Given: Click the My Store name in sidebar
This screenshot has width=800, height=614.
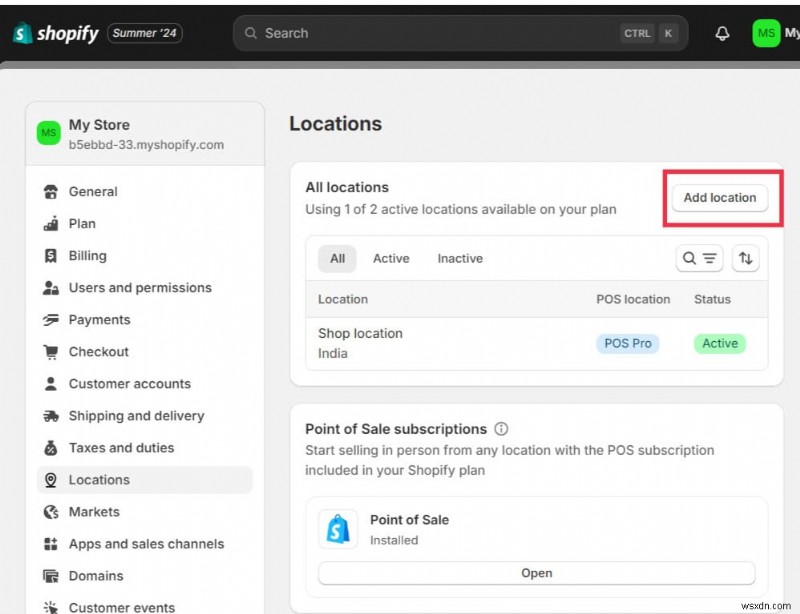Looking at the screenshot, I should pos(99,125).
